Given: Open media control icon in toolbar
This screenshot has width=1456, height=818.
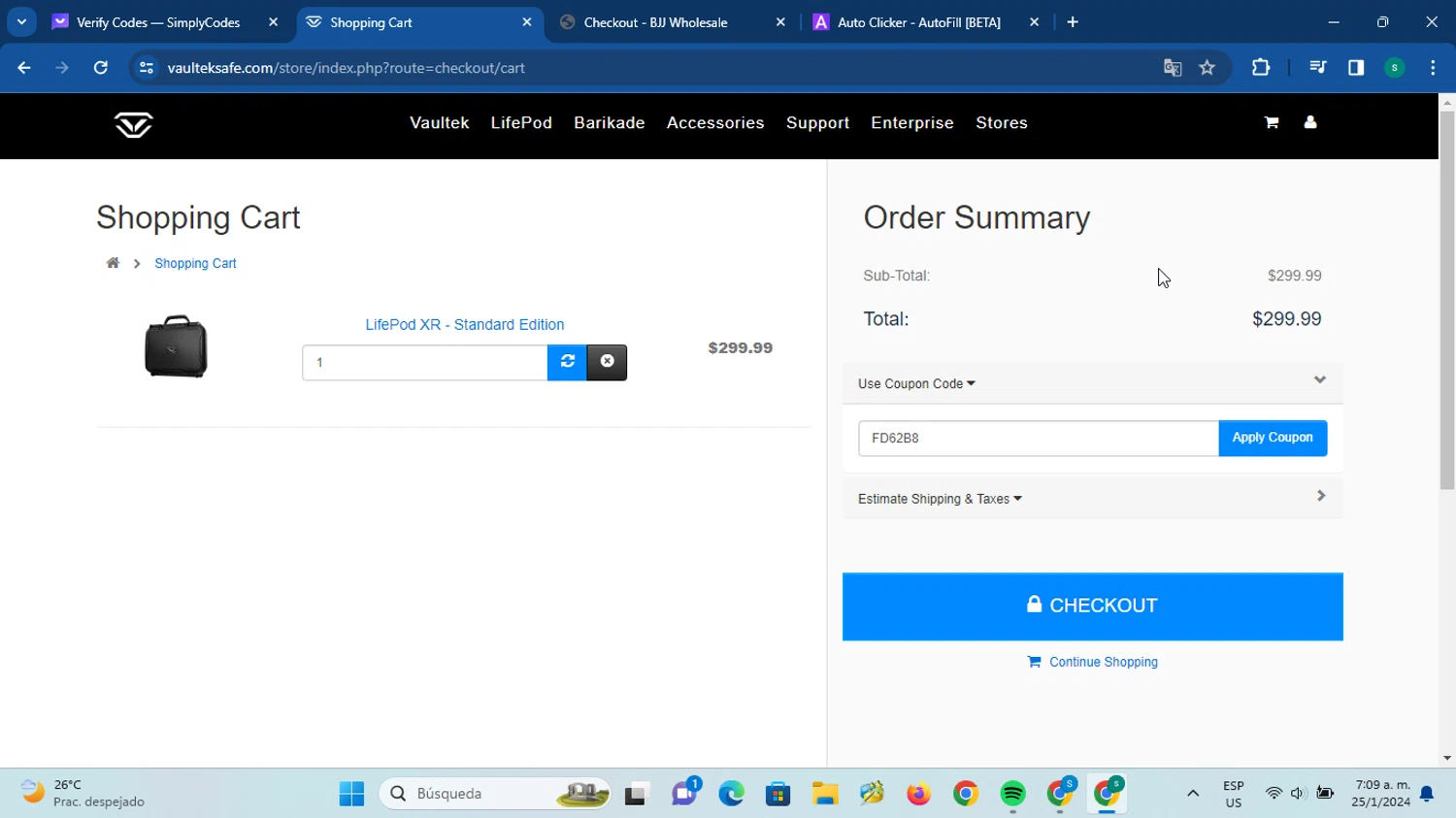Looking at the screenshot, I should (x=1317, y=68).
